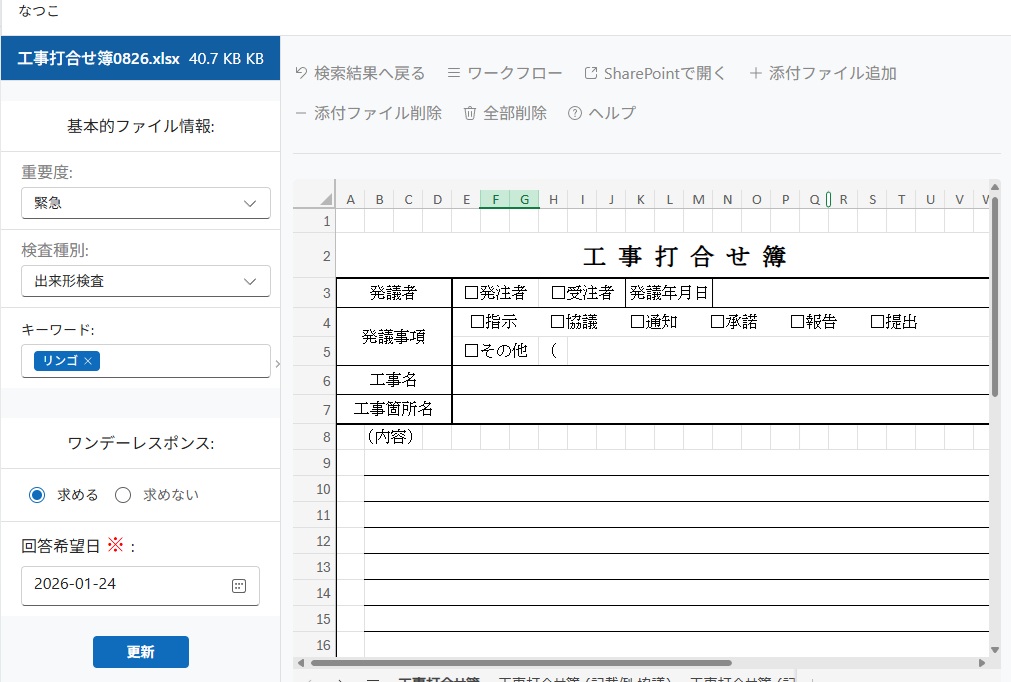Open the ヘルプ question mark icon
This screenshot has height=682, width=1011.
click(574, 114)
